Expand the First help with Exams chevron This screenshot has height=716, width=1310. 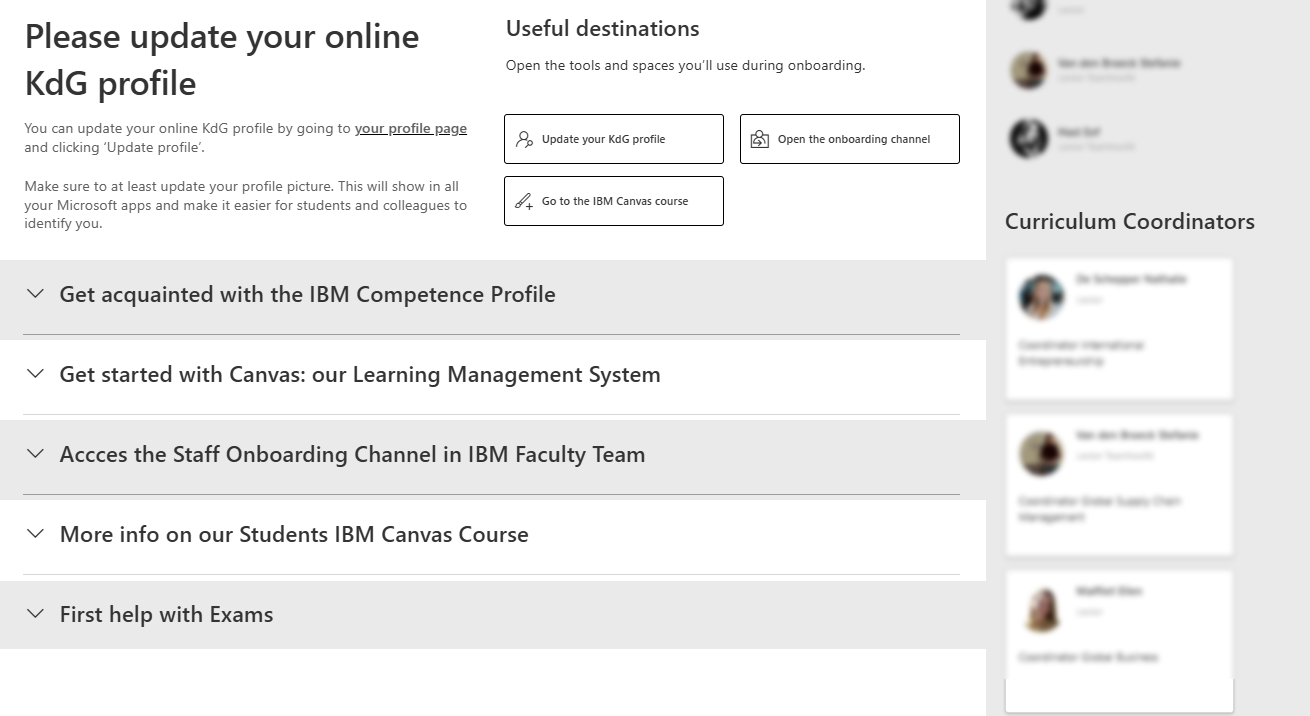tap(35, 614)
